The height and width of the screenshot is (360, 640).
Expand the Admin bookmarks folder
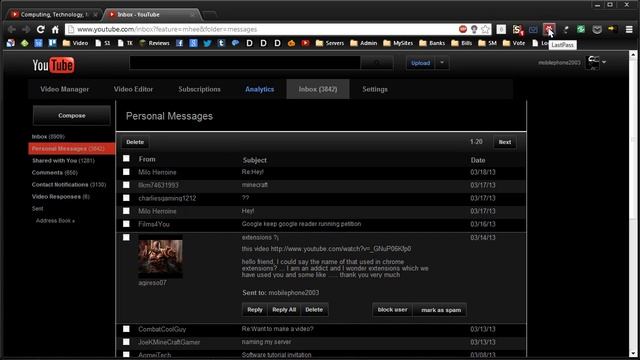[364, 43]
